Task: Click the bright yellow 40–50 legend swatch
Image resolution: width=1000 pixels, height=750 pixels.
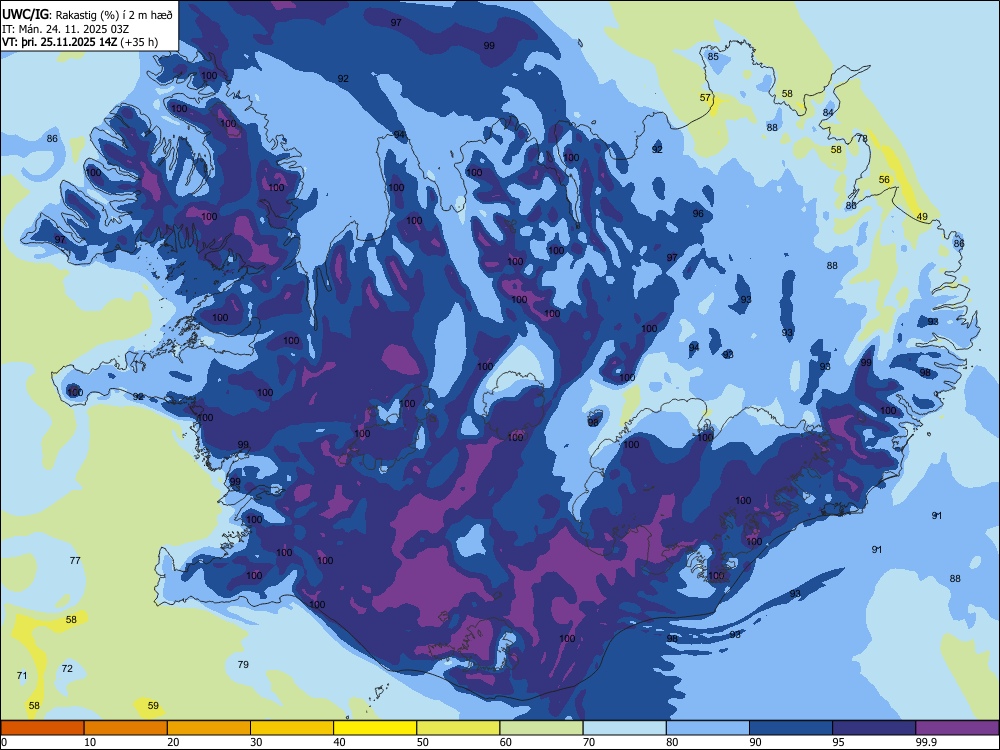Action: [375, 728]
